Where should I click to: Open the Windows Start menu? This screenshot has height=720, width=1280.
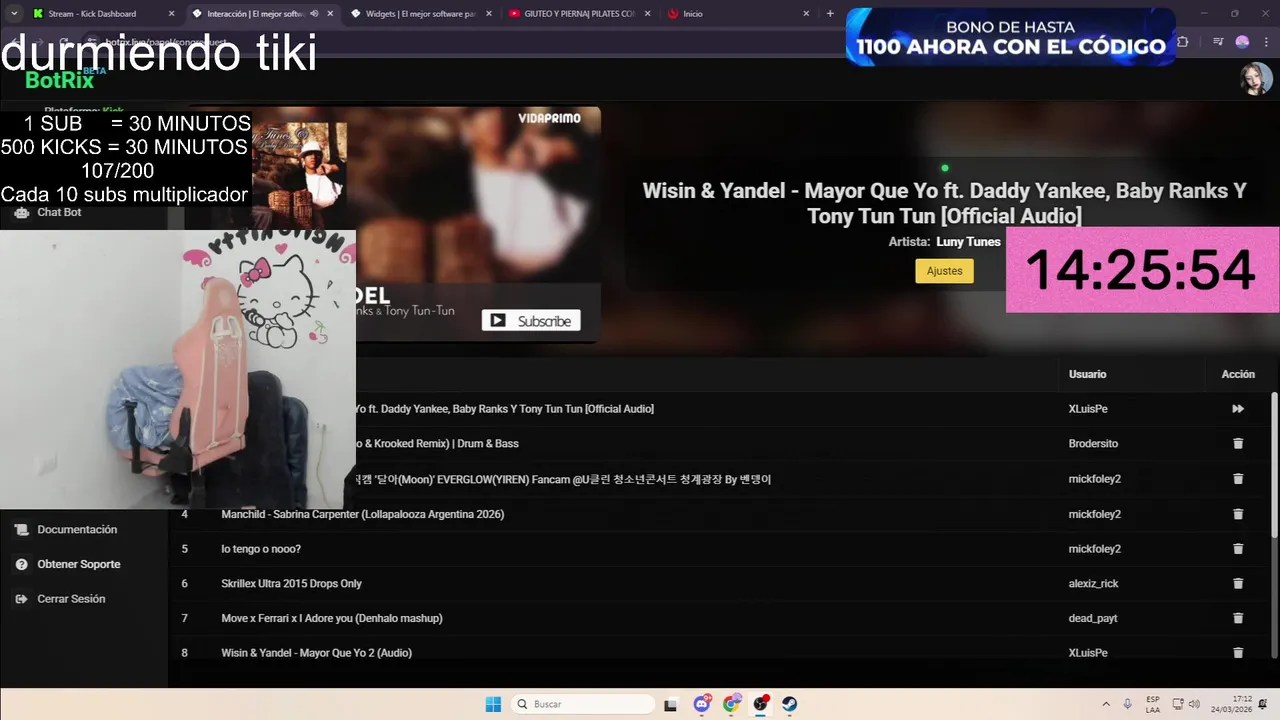coord(493,704)
